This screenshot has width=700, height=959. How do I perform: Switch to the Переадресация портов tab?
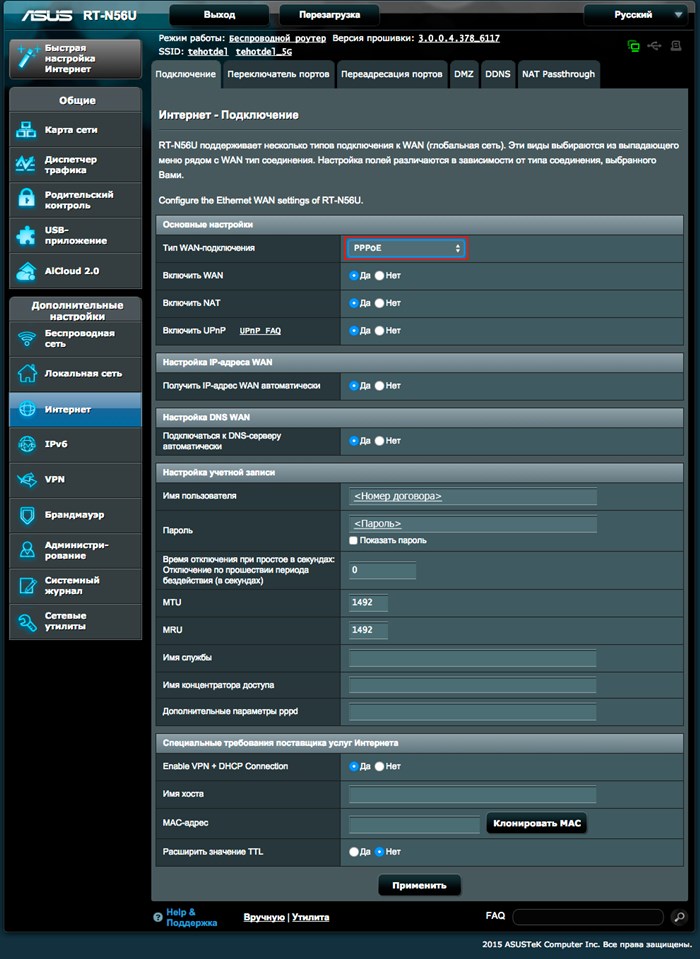tap(391, 74)
